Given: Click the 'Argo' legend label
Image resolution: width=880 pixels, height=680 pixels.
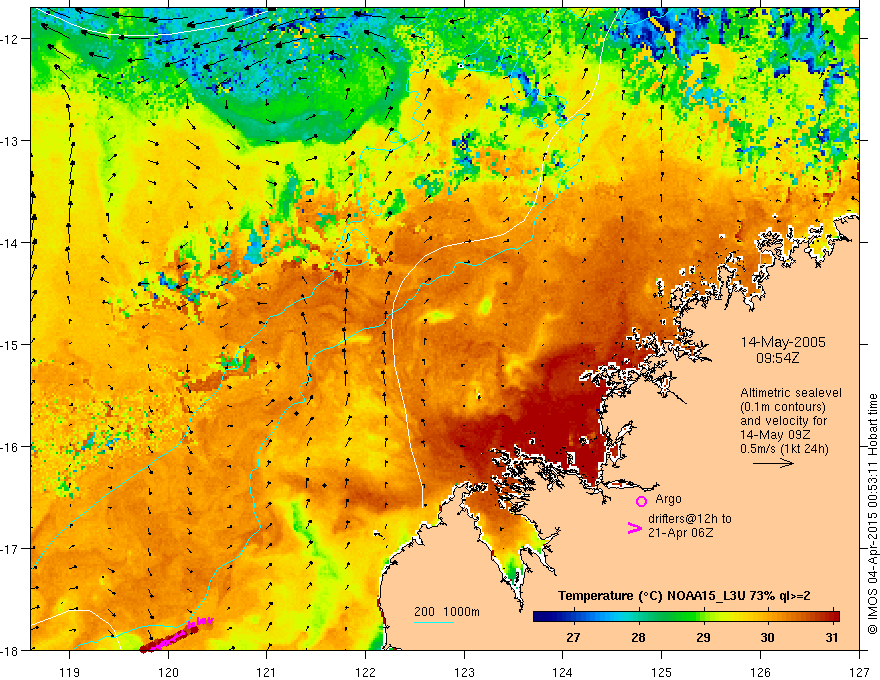Looking at the screenshot, I should [668, 499].
